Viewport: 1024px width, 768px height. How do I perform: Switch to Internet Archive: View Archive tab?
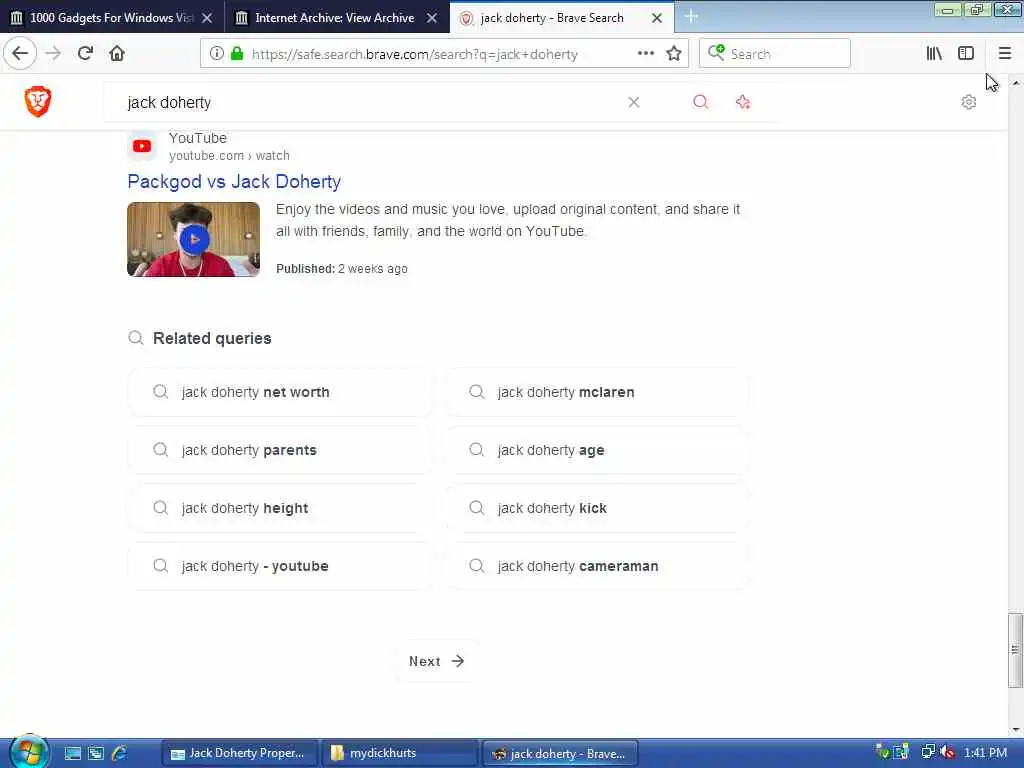point(334,18)
